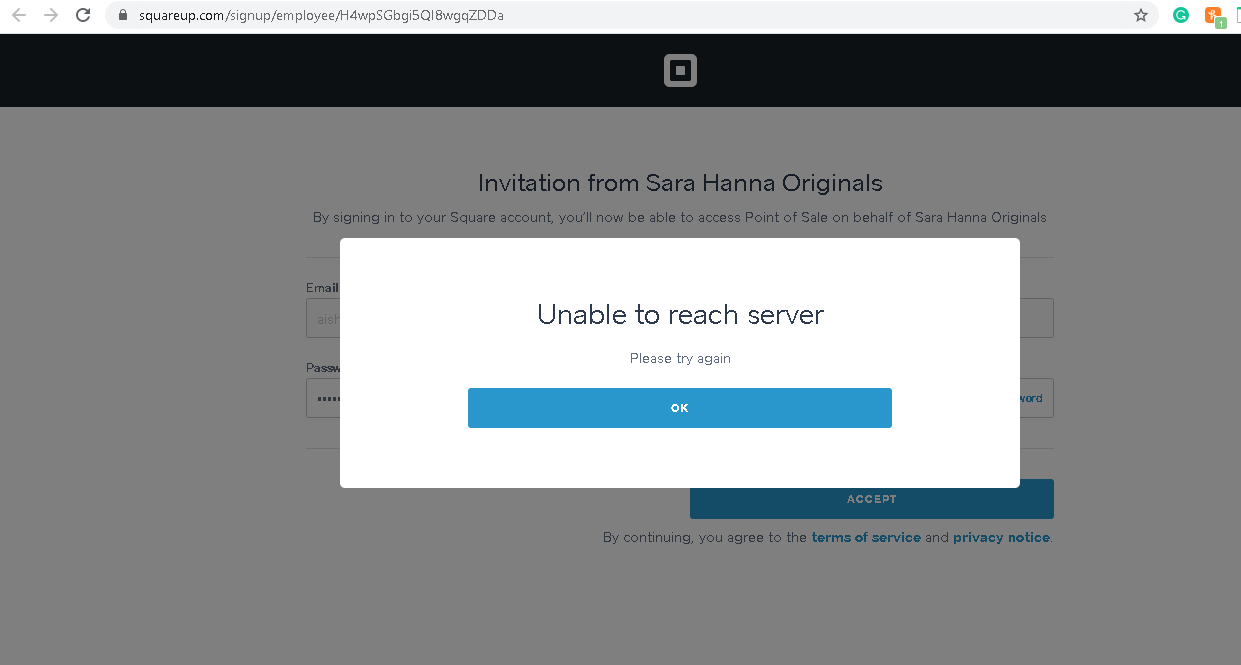This screenshot has width=1241, height=665.
Task: Click the 'Invitation from Sara Hanna Originals' title
Action: 680,183
